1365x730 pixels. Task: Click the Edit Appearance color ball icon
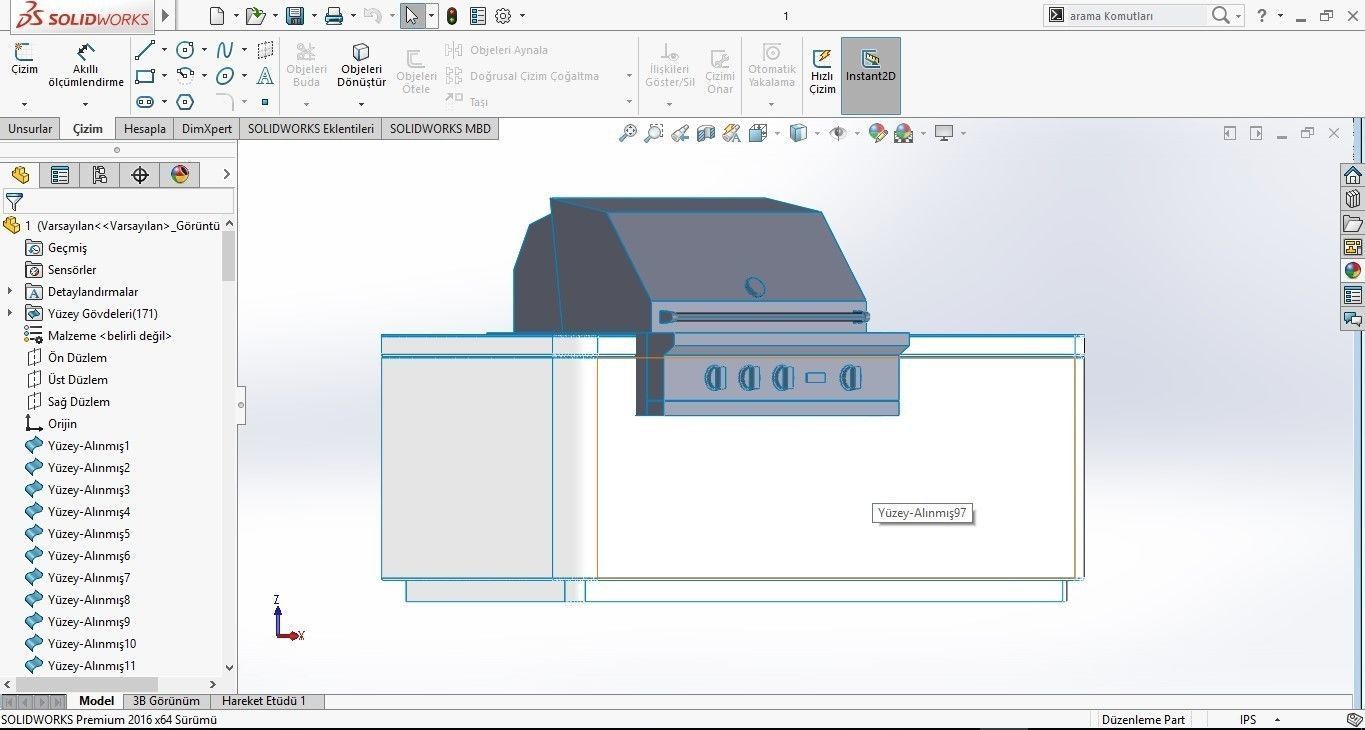pos(878,133)
